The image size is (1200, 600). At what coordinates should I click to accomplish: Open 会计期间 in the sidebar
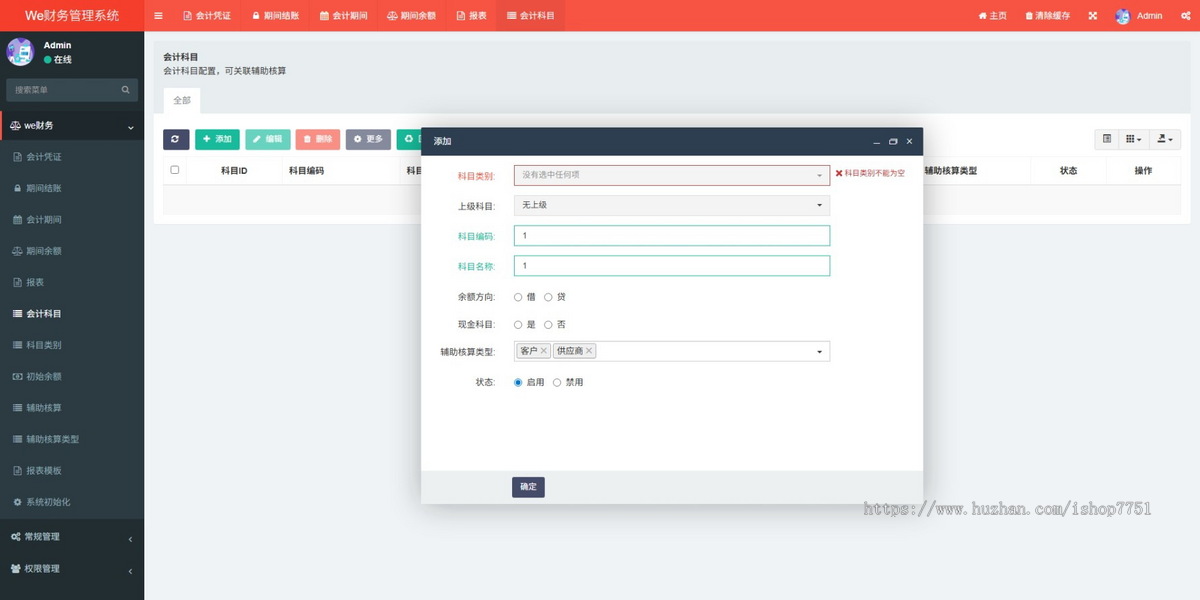click(72, 219)
